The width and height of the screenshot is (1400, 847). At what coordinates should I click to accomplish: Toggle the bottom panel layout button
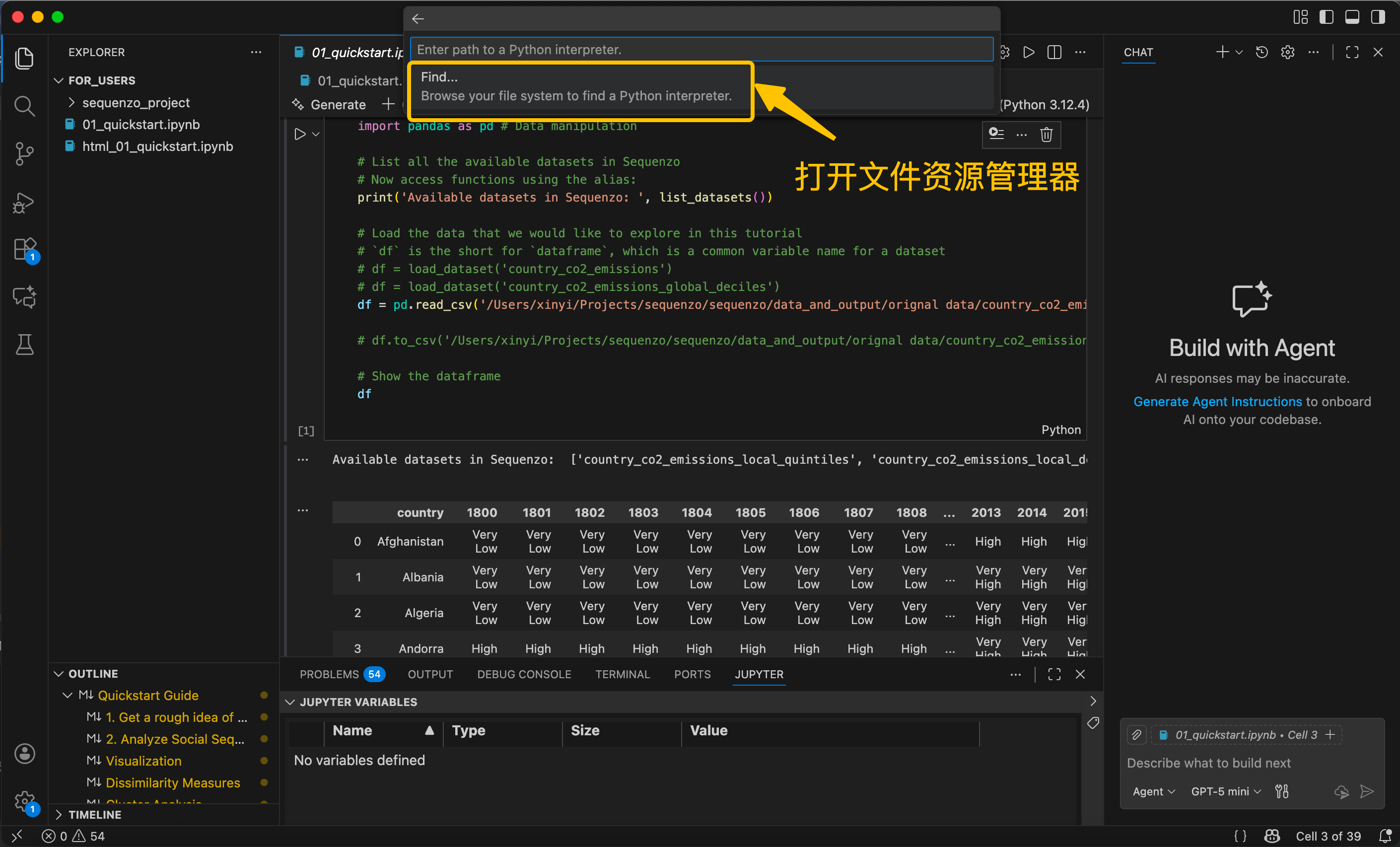(1352, 17)
